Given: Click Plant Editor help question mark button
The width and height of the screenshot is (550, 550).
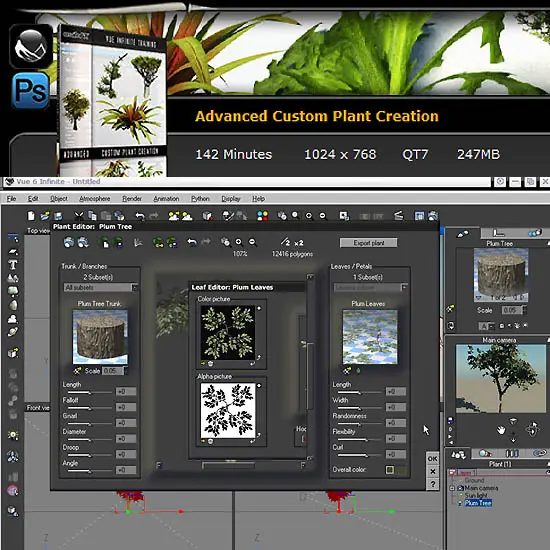Looking at the screenshot, I should coord(432,484).
